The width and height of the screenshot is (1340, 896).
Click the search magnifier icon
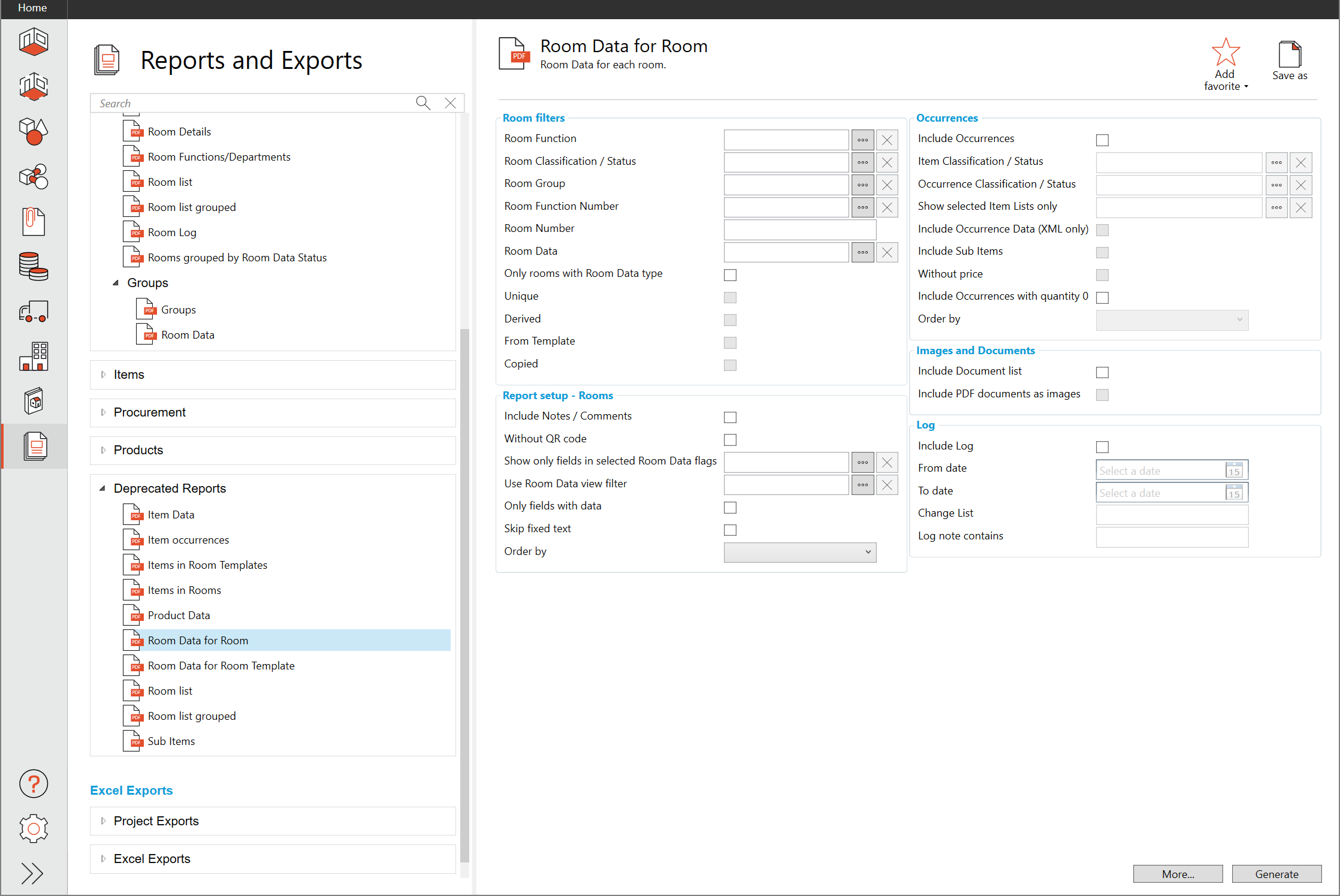click(x=423, y=103)
